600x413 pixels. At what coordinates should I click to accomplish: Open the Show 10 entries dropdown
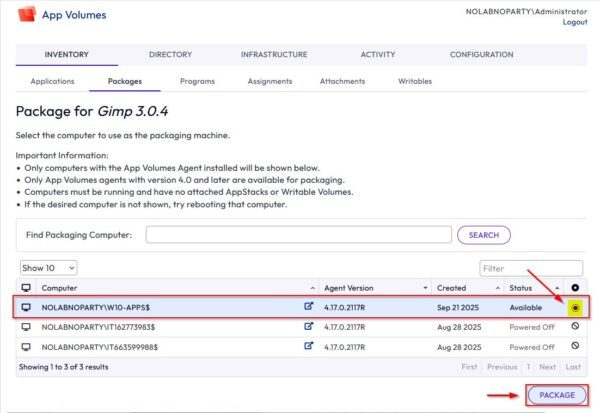(49, 268)
